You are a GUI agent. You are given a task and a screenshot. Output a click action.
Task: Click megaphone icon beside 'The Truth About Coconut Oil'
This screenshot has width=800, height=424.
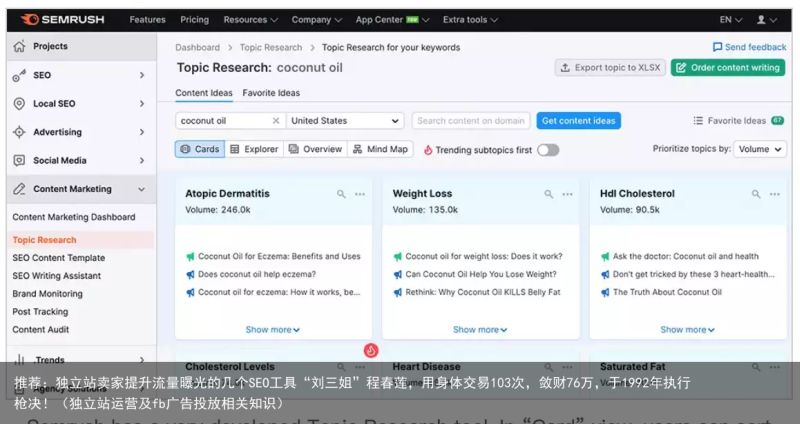coord(605,292)
